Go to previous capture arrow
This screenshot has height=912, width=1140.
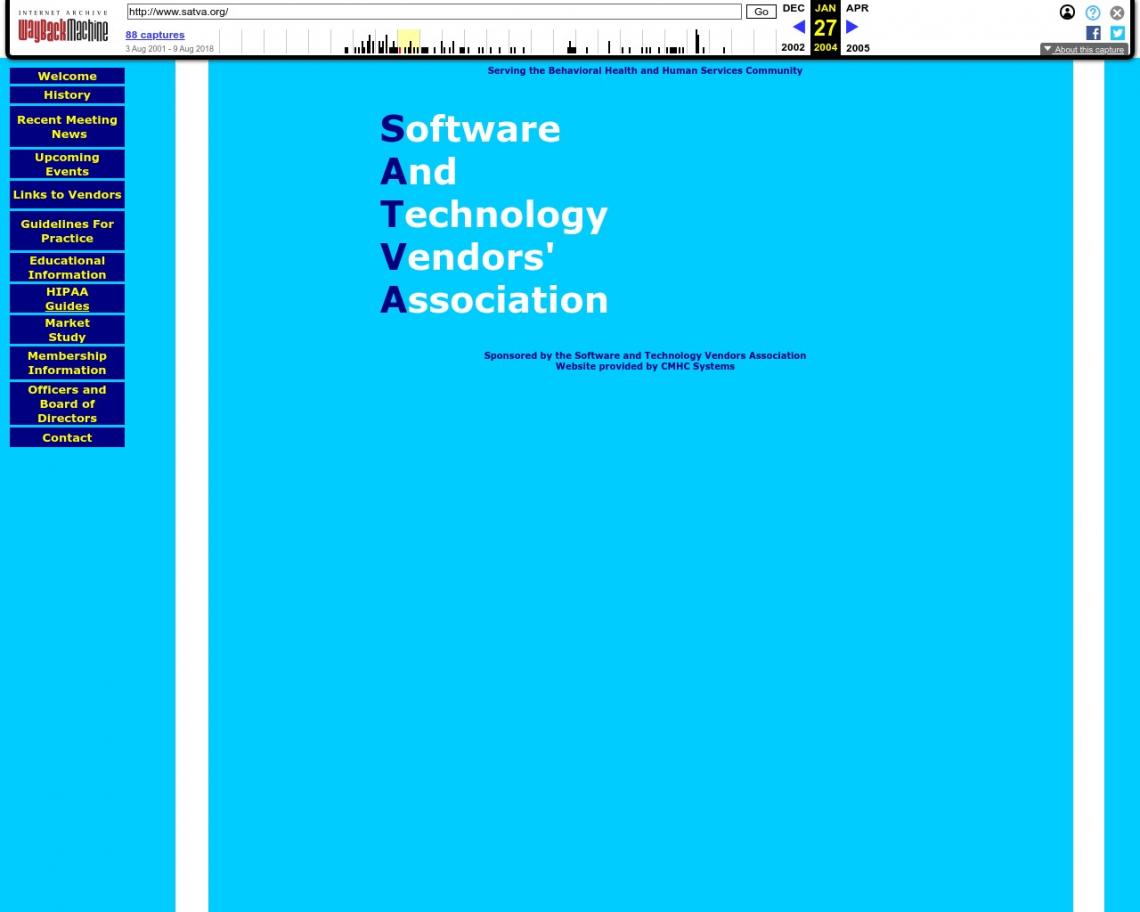coord(798,27)
